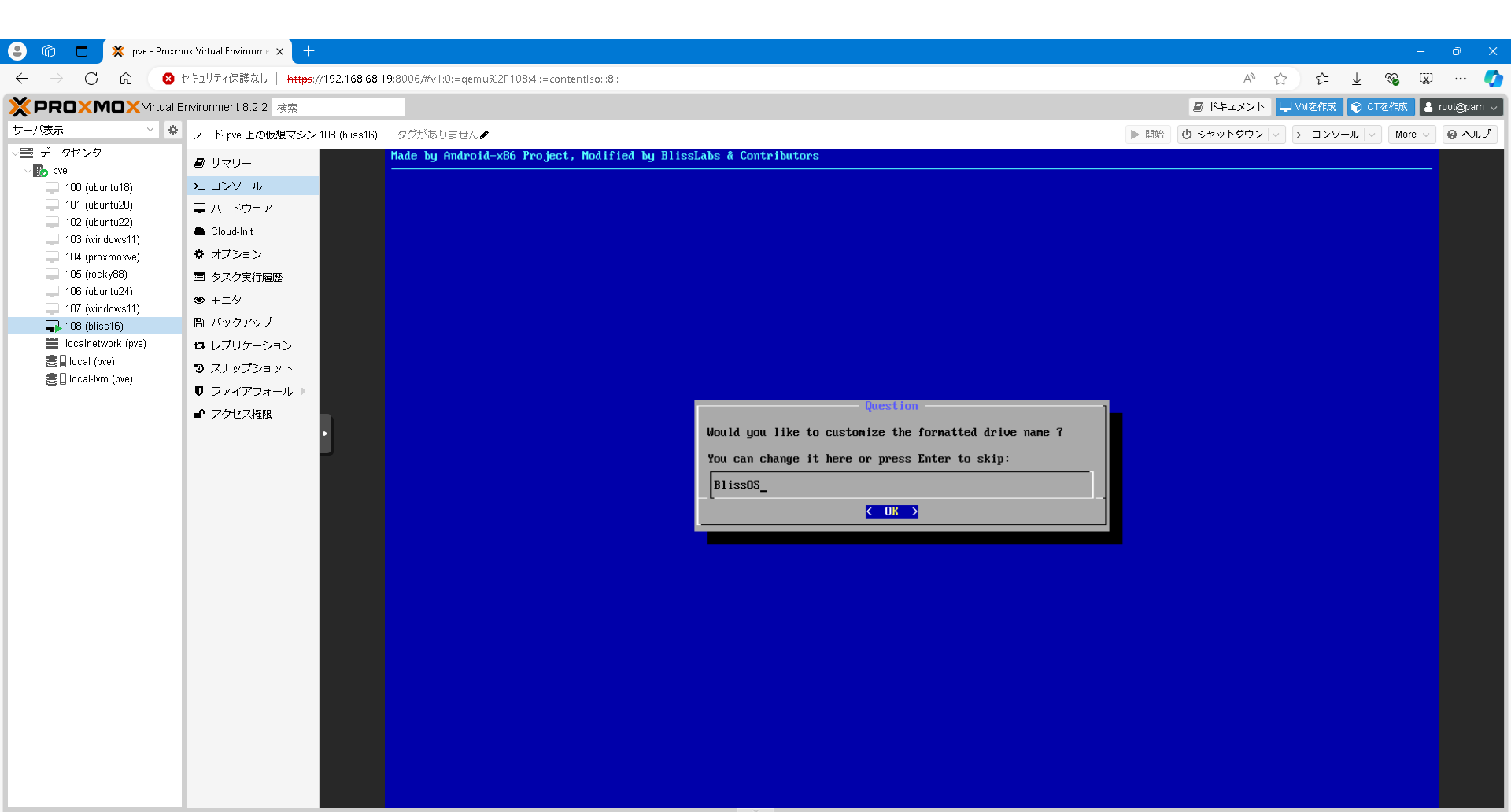Screen dimensions: 1511x812
Task: Open new browser tab
Action: (309, 51)
